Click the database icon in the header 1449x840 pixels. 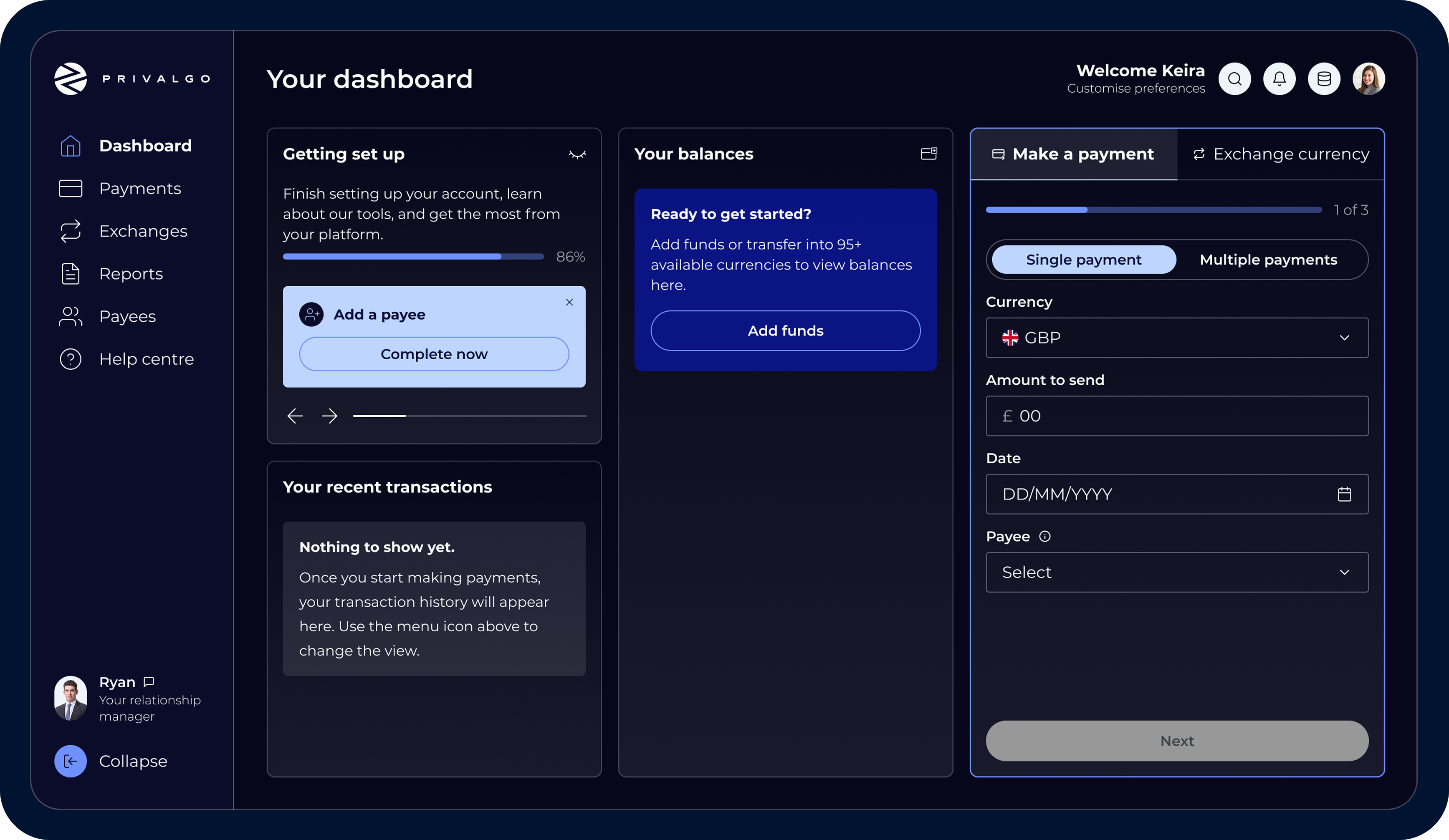pos(1324,79)
